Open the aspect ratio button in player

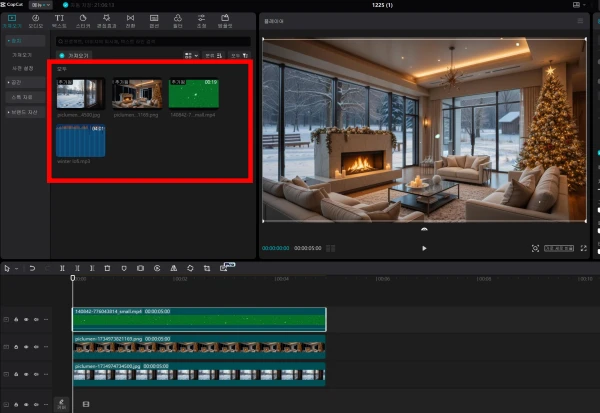pyautogui.click(x=559, y=248)
